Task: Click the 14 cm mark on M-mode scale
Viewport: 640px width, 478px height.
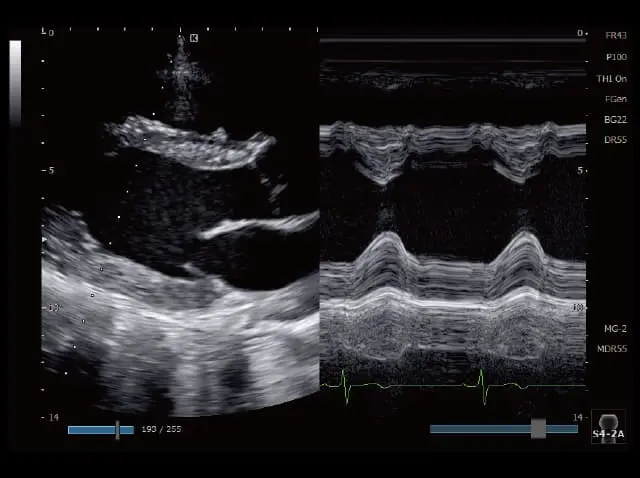Action: (580, 416)
